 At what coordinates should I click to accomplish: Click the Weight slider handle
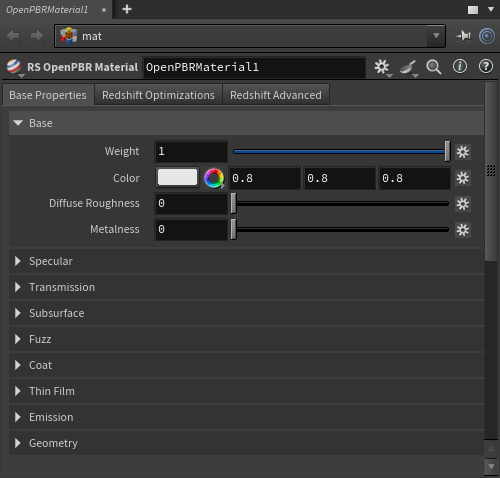point(447,151)
